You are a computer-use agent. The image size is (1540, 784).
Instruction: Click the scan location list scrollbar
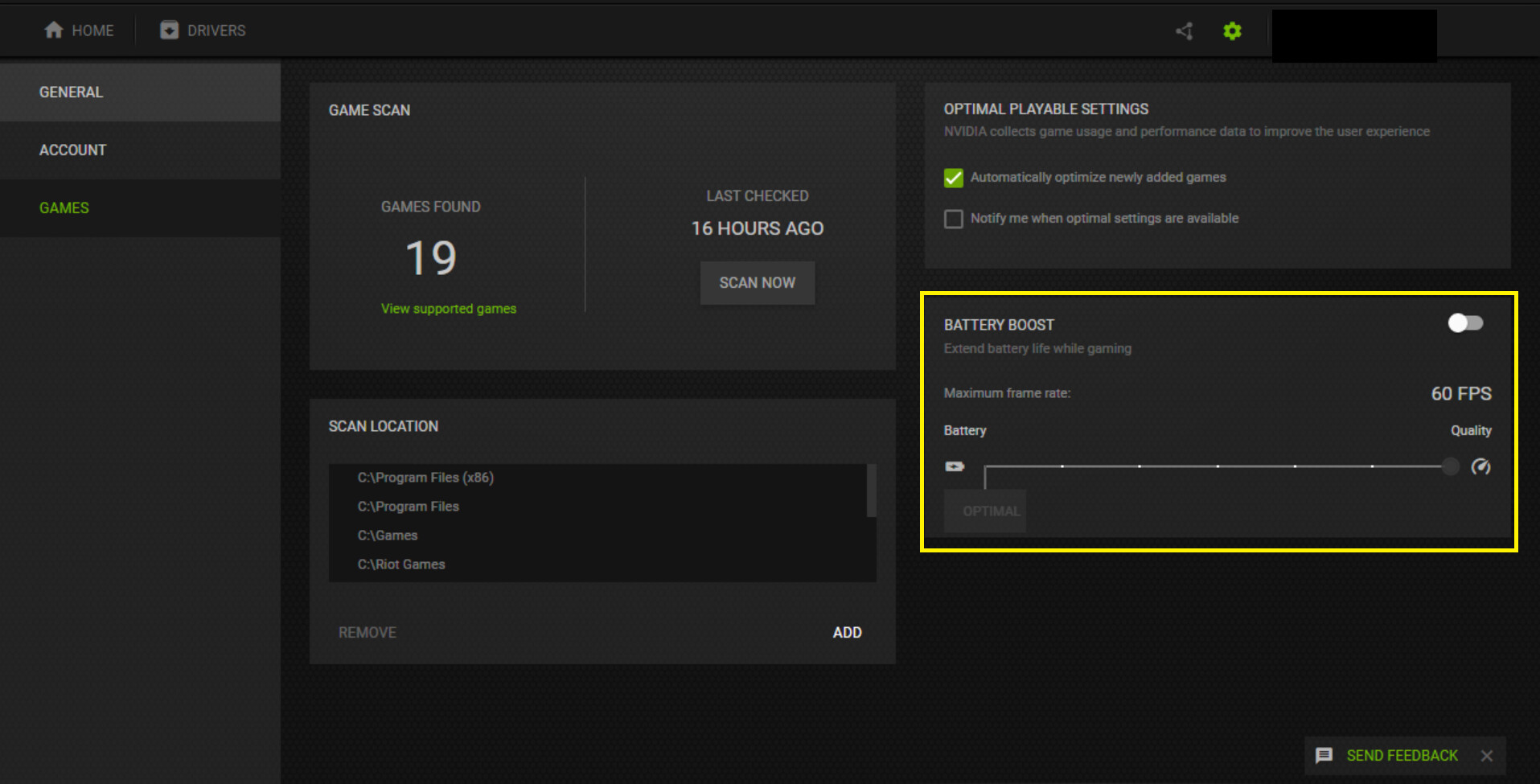pos(871,491)
